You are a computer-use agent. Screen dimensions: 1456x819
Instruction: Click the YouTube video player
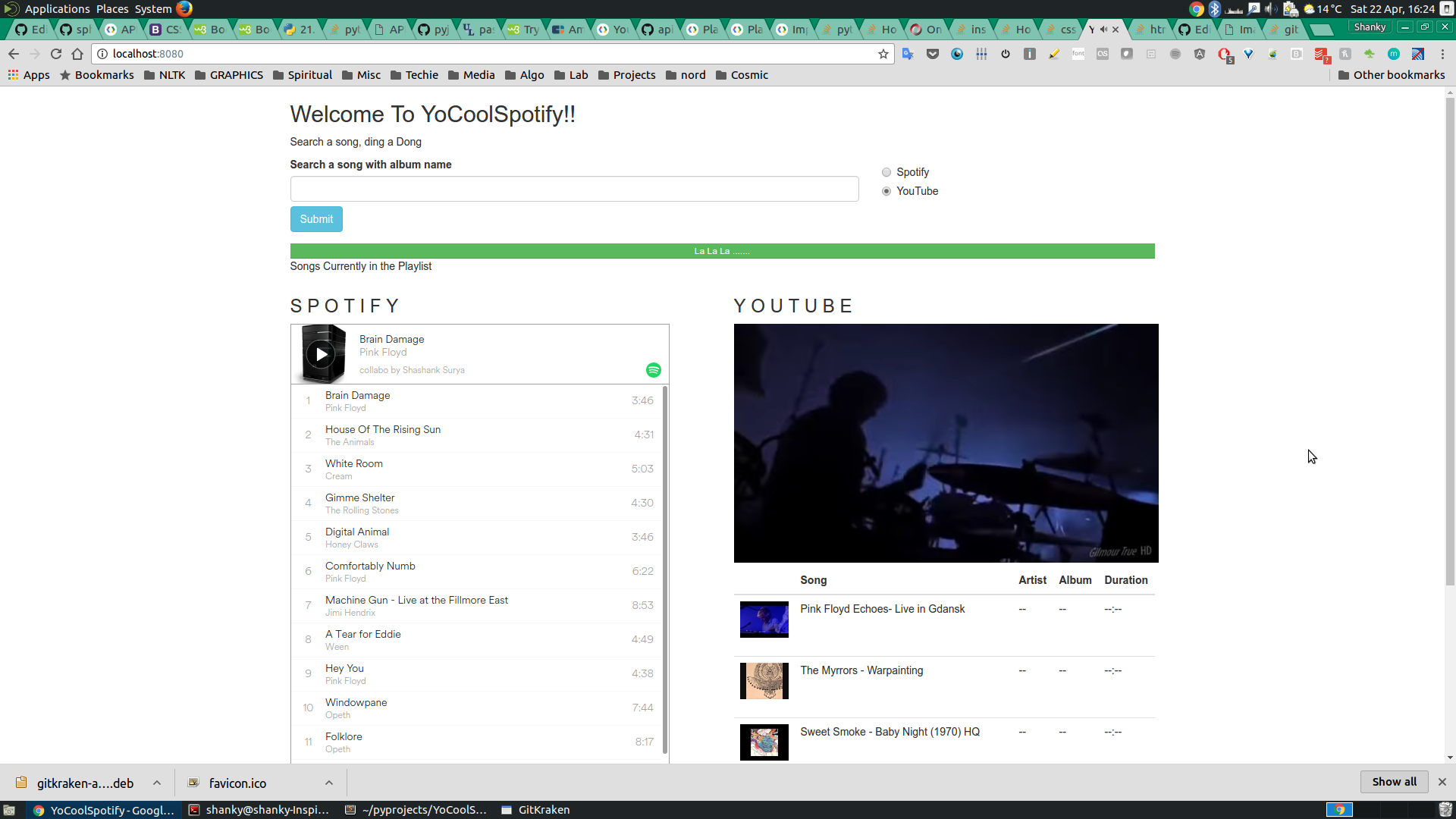click(x=946, y=443)
